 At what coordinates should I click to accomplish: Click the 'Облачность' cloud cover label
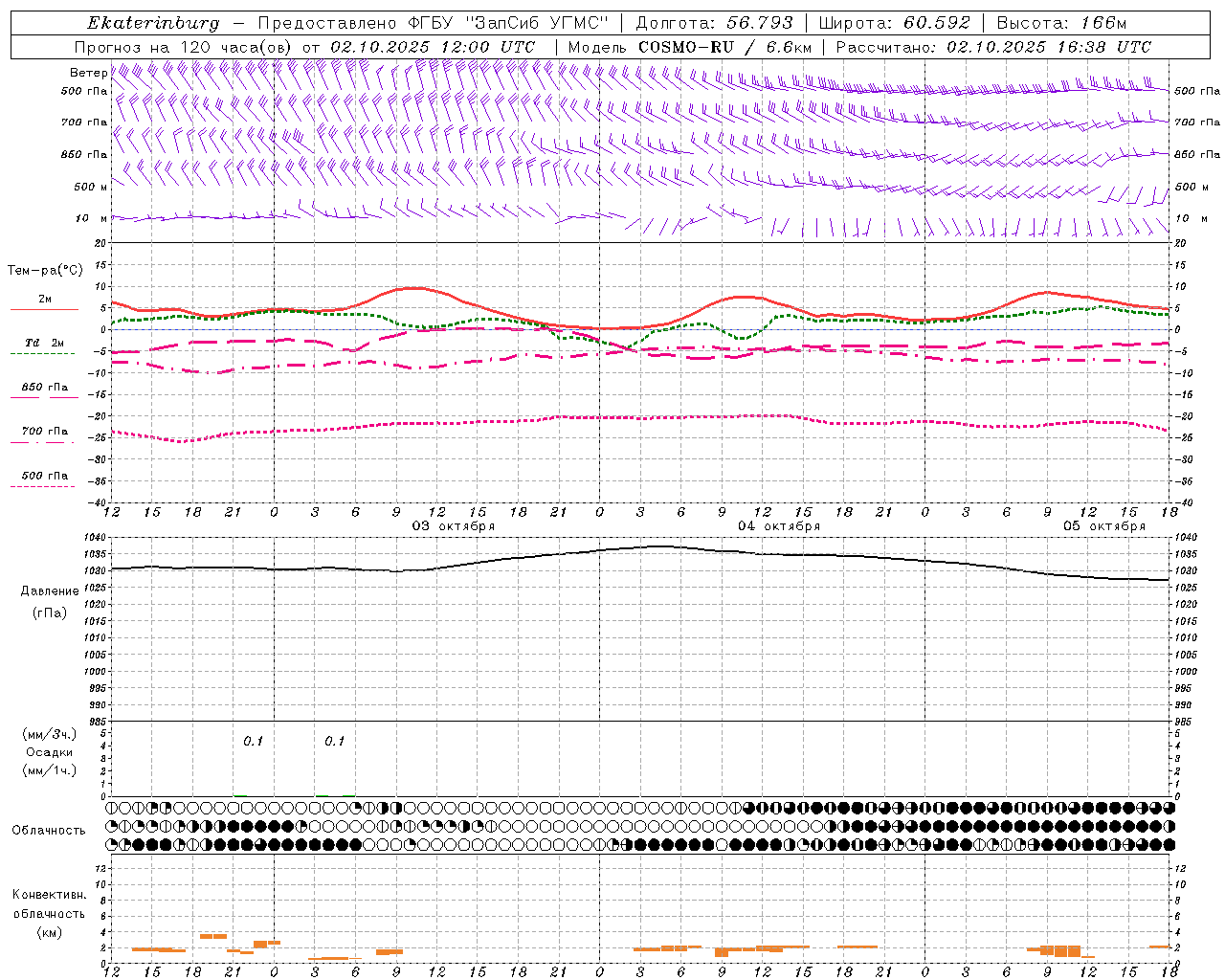tap(49, 831)
